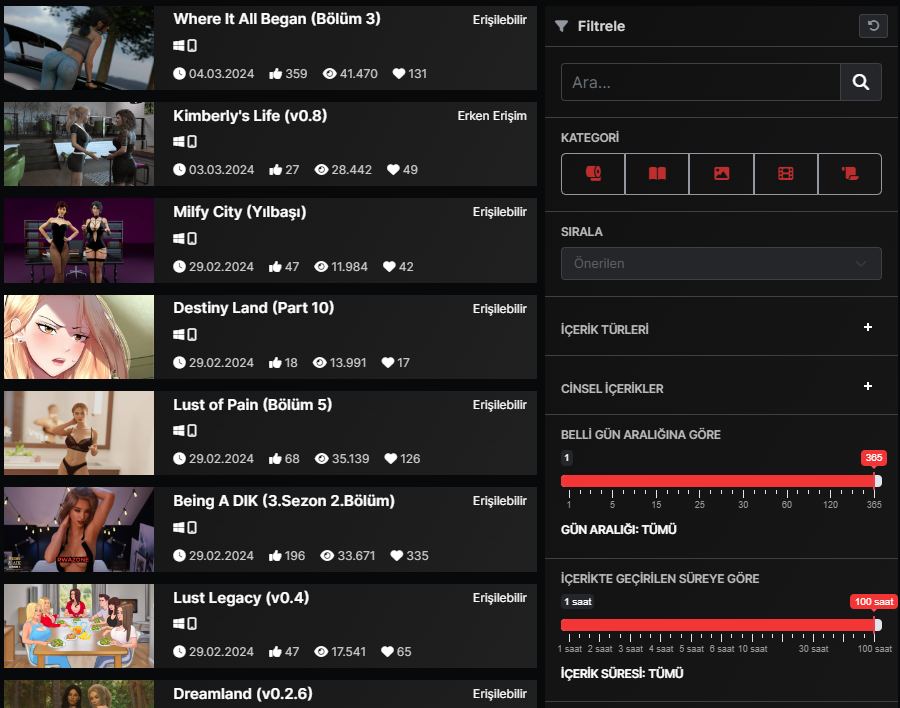Select the film strip category icon
The image size is (900, 708).
786,173
